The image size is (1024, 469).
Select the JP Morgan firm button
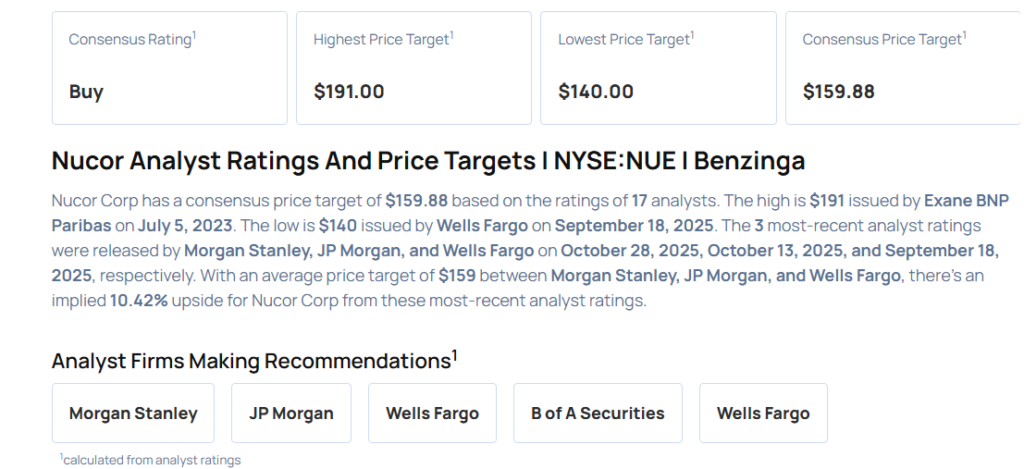click(291, 413)
